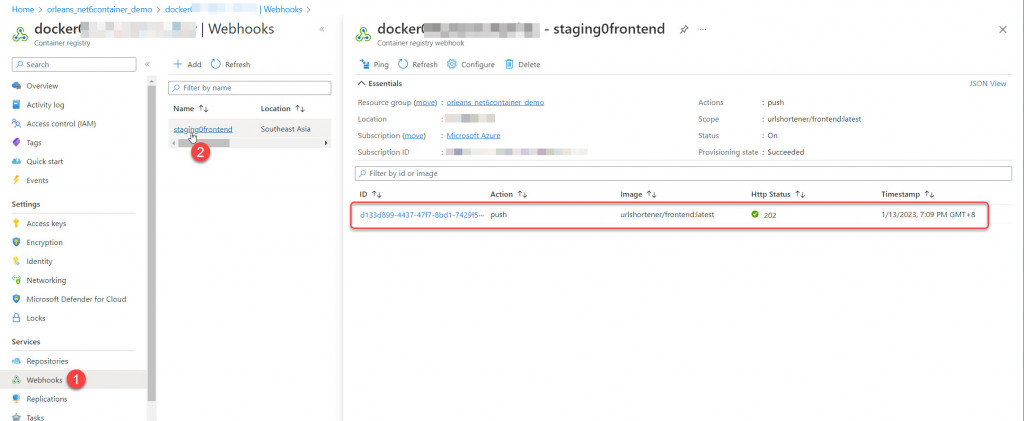Screen dimensions: 1024x421
Task: Open Overview in the sidebar
Action: [42, 86]
